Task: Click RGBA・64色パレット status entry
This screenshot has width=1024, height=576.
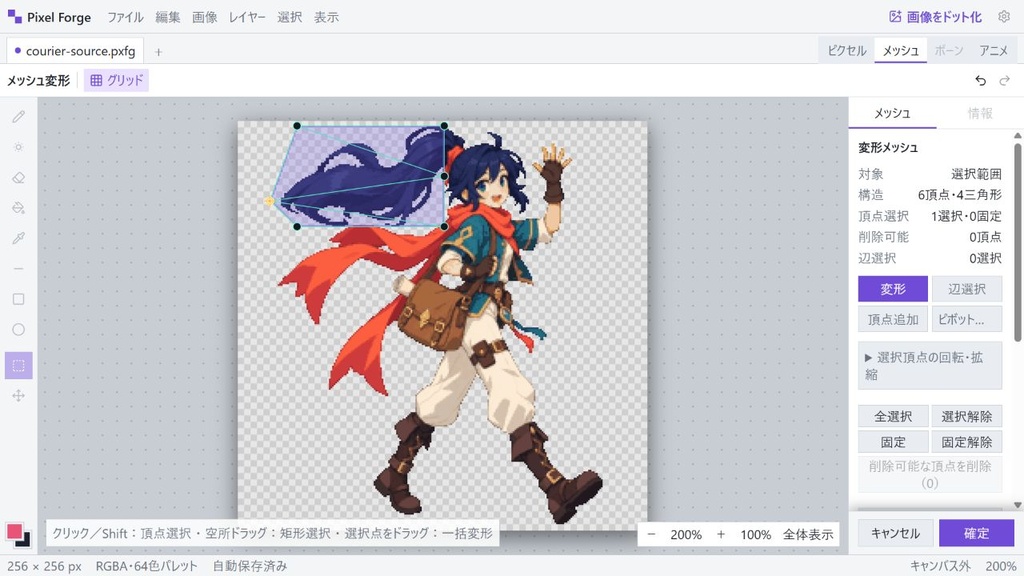Action: point(146,566)
